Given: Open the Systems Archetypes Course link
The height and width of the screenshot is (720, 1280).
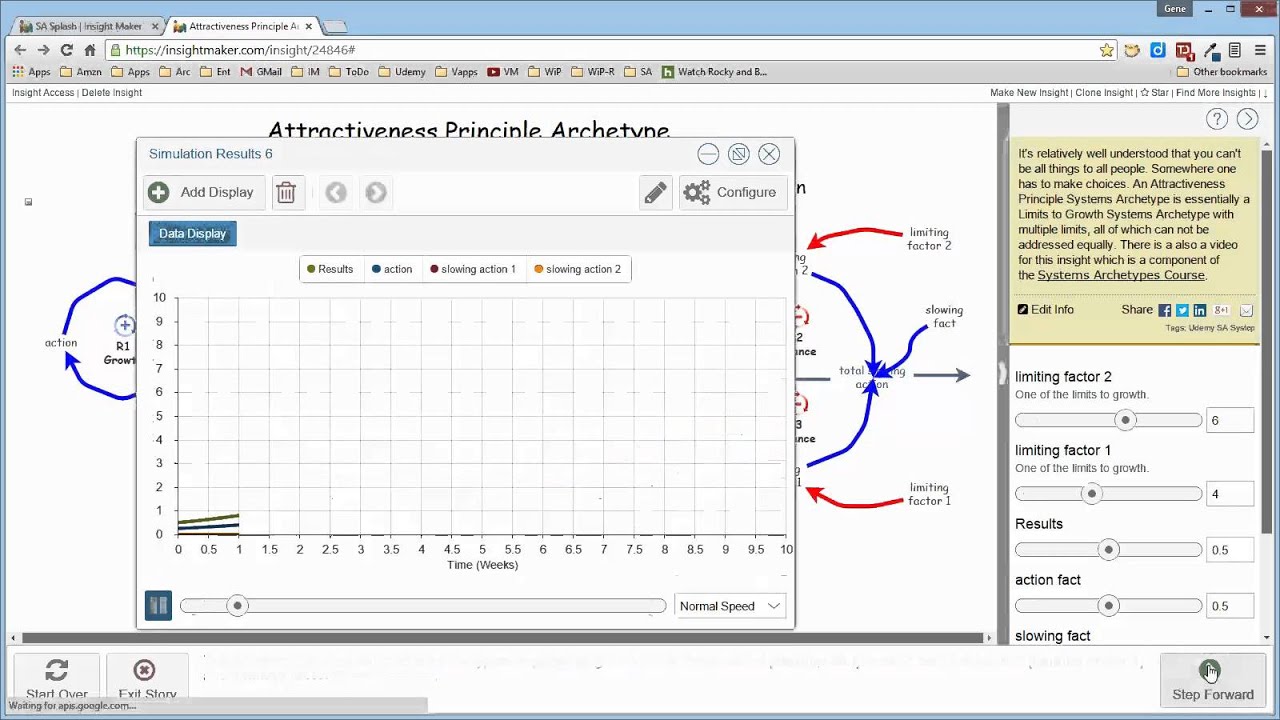Looking at the screenshot, I should tap(1121, 275).
